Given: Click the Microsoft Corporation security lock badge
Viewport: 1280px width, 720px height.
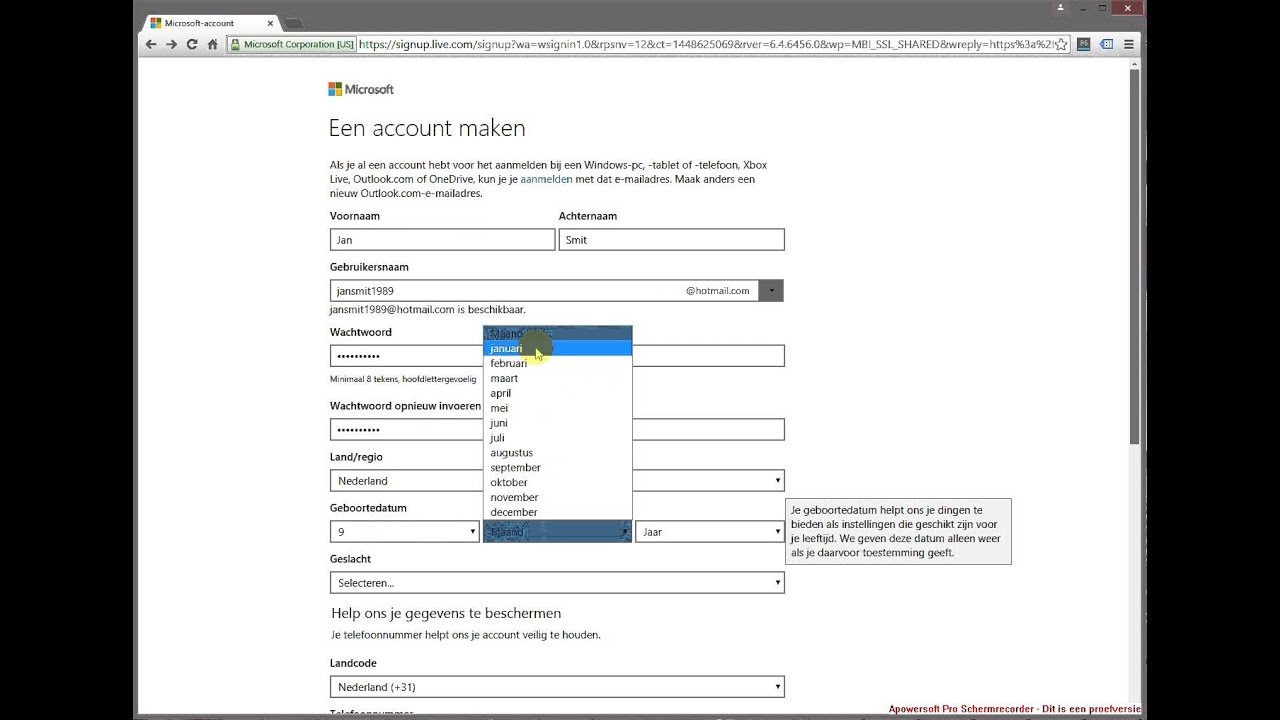Looking at the screenshot, I should pos(291,44).
